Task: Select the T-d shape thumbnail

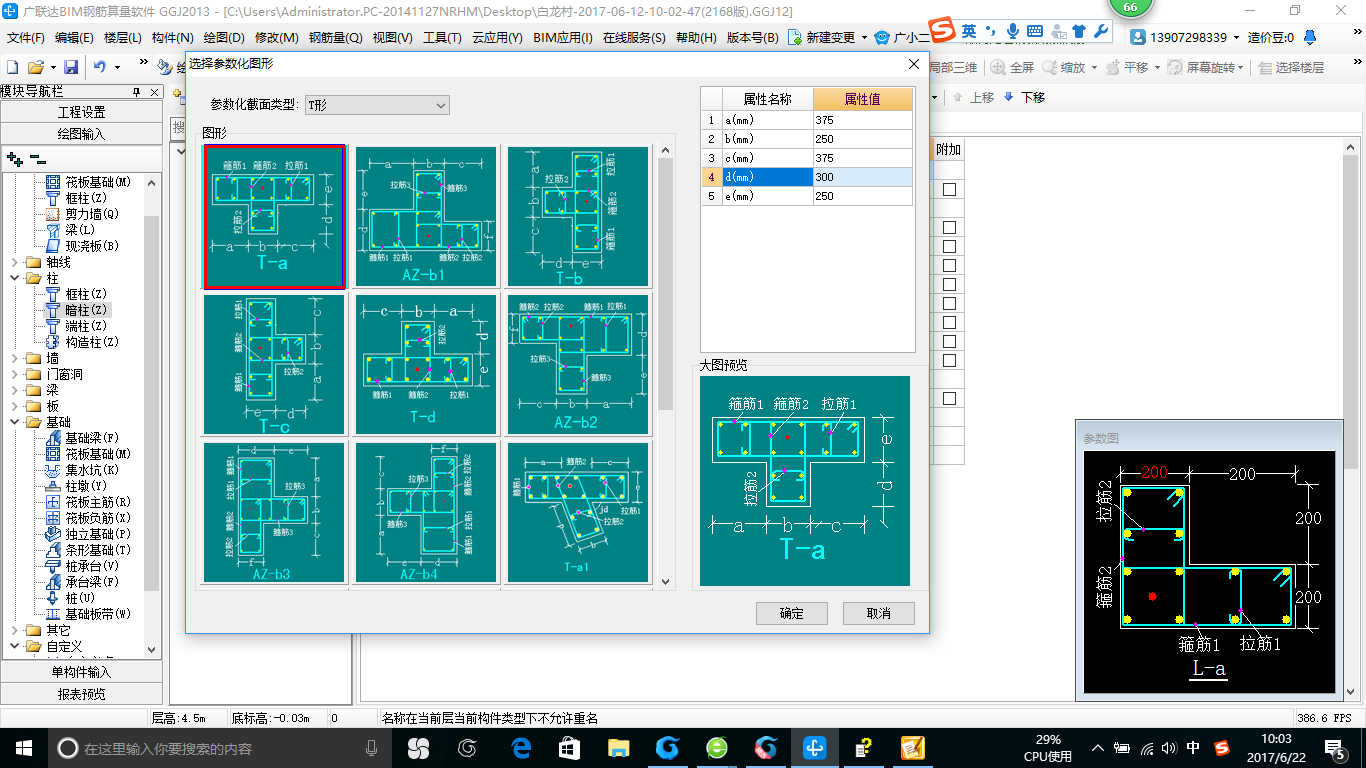Action: [426, 363]
